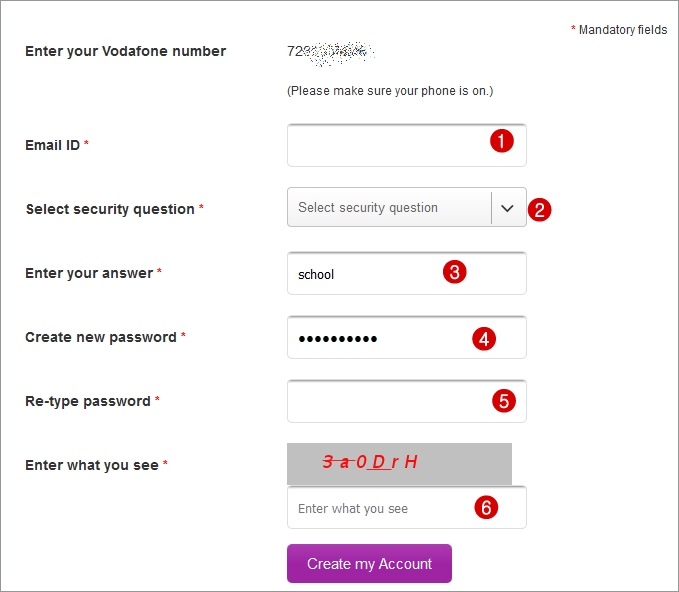
Task: Select the Create new password field
Action: click(x=407, y=337)
